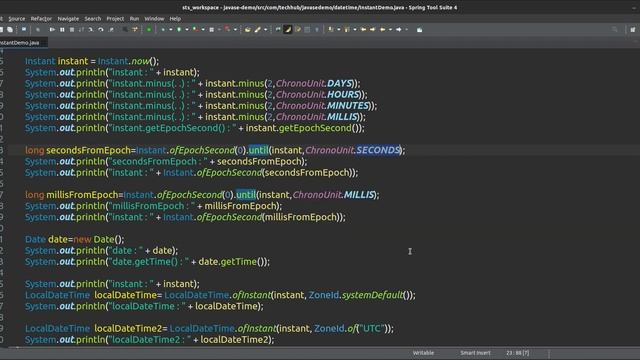The height and width of the screenshot is (360, 640).
Task: Click the Back navigation arrow
Action: click(382, 29)
